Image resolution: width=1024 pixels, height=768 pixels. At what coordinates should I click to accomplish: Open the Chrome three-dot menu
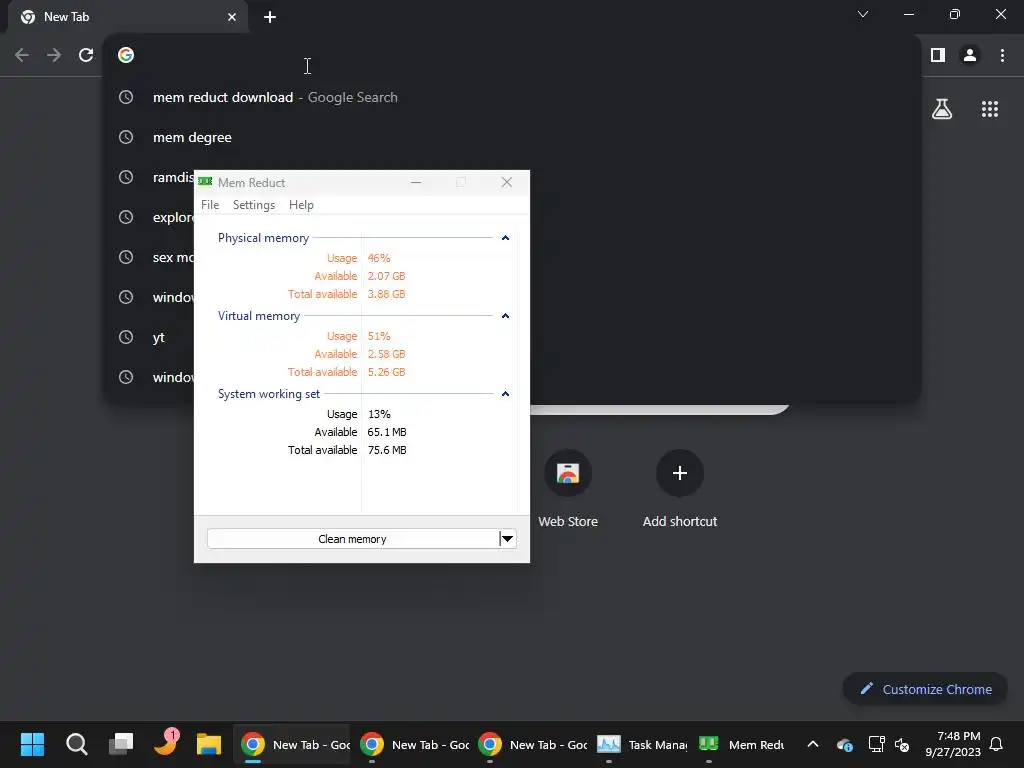coord(1002,56)
